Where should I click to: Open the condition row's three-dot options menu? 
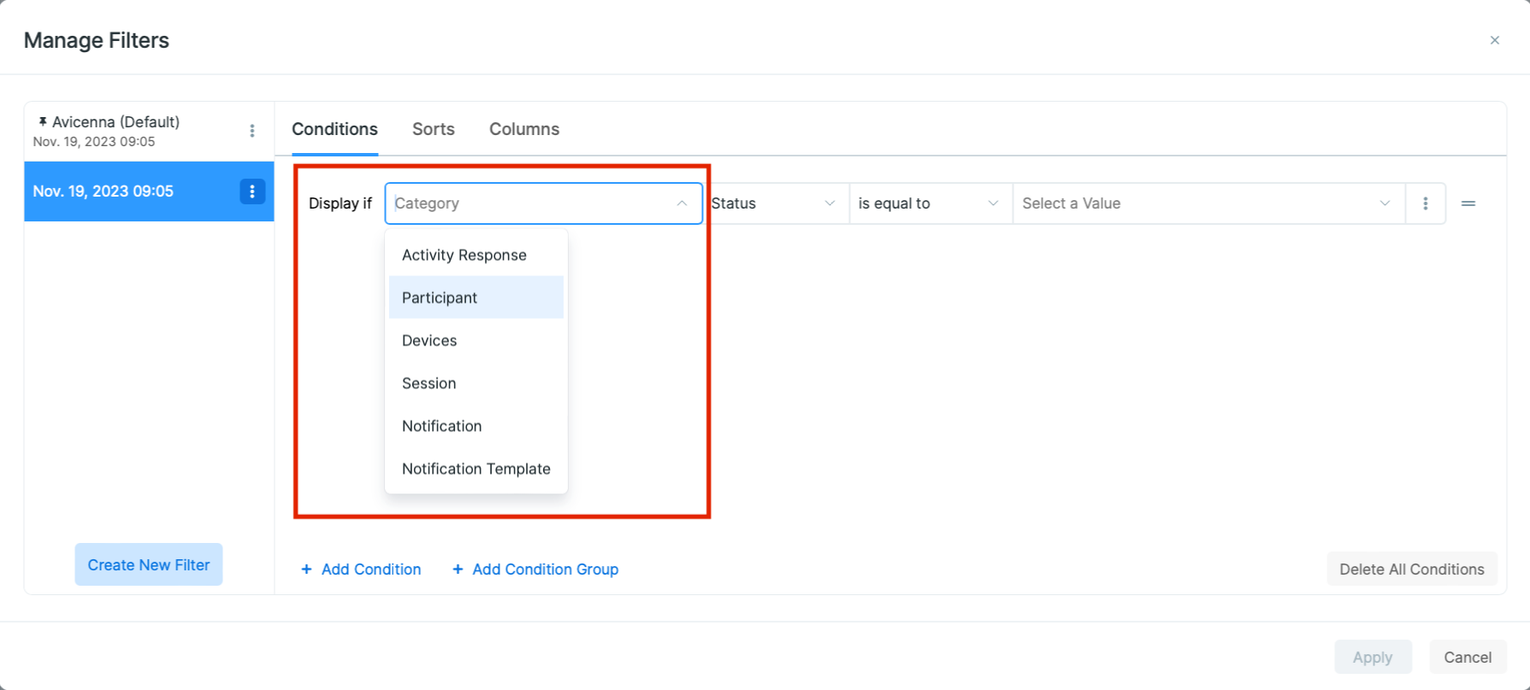click(1425, 203)
